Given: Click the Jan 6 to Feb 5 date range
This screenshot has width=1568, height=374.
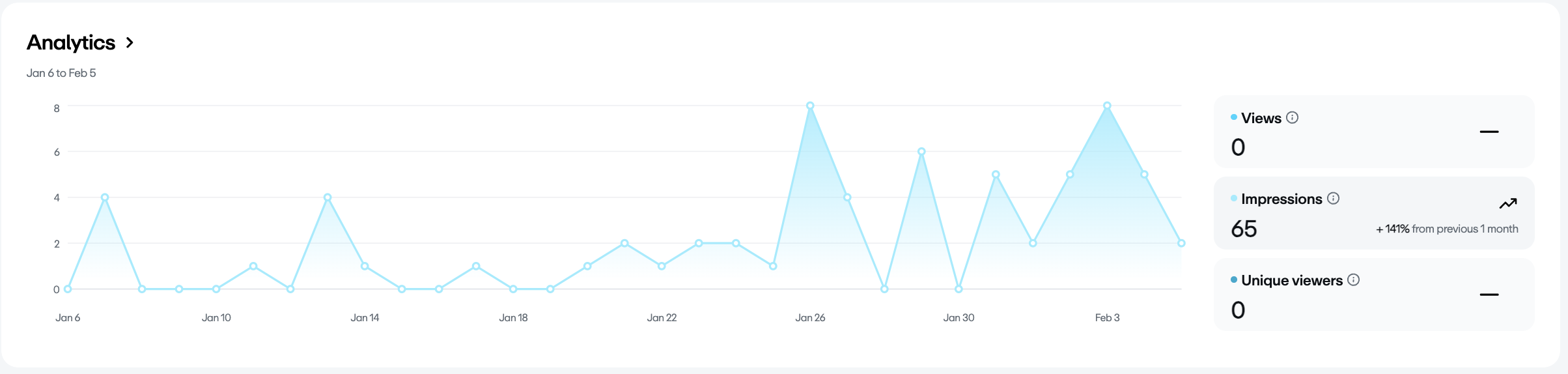Looking at the screenshot, I should (61, 73).
